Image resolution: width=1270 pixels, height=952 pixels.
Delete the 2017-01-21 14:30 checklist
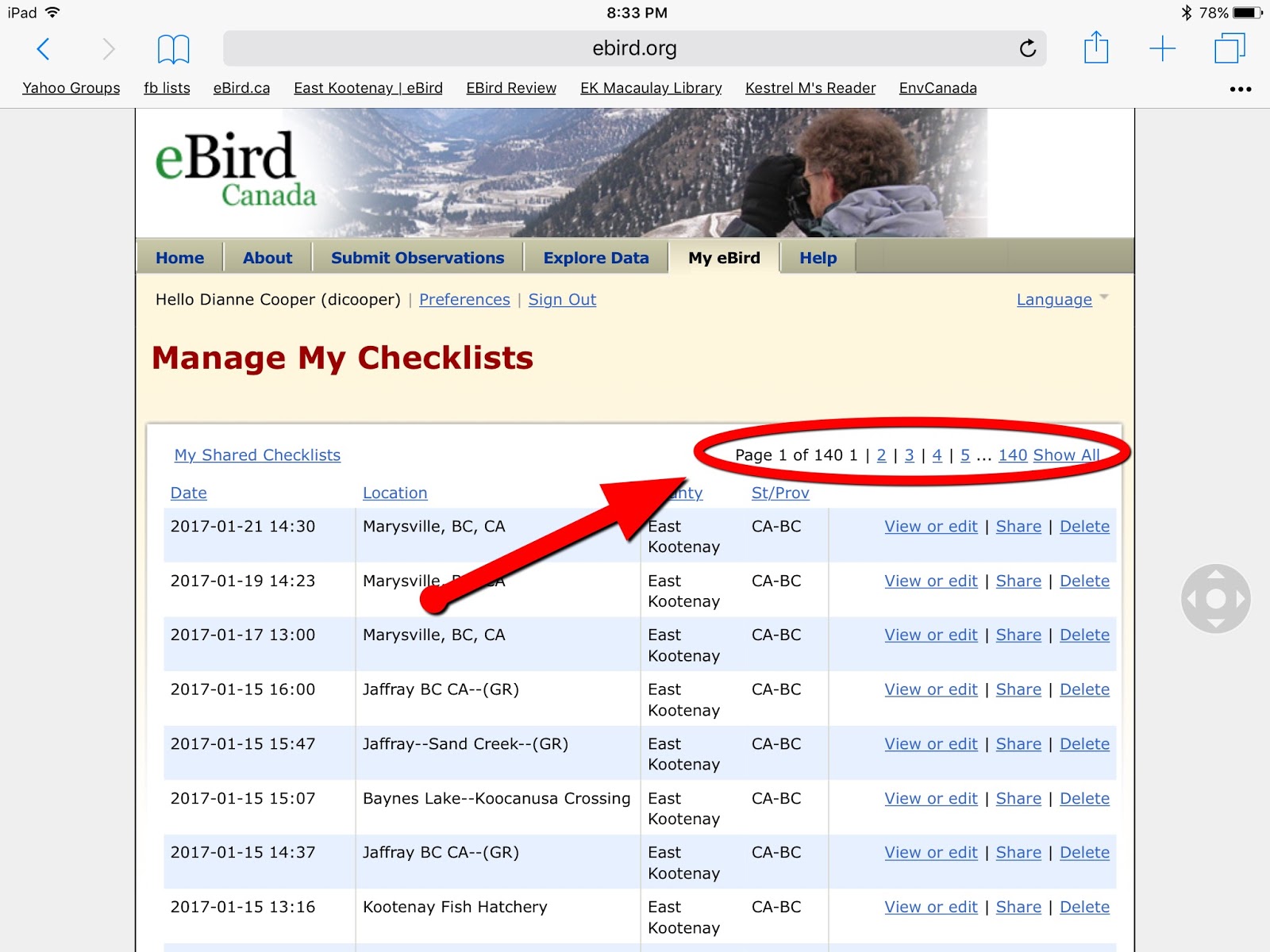tap(1084, 527)
